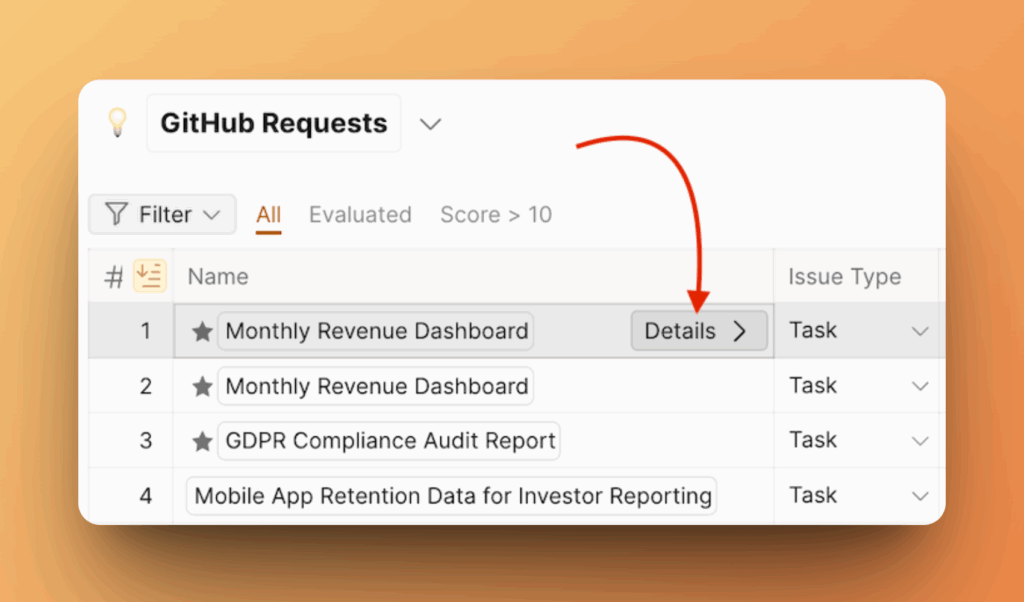Open the Task dropdown for Mobile App Retention row
Screen dimensions: 1024x602
(x=920, y=496)
